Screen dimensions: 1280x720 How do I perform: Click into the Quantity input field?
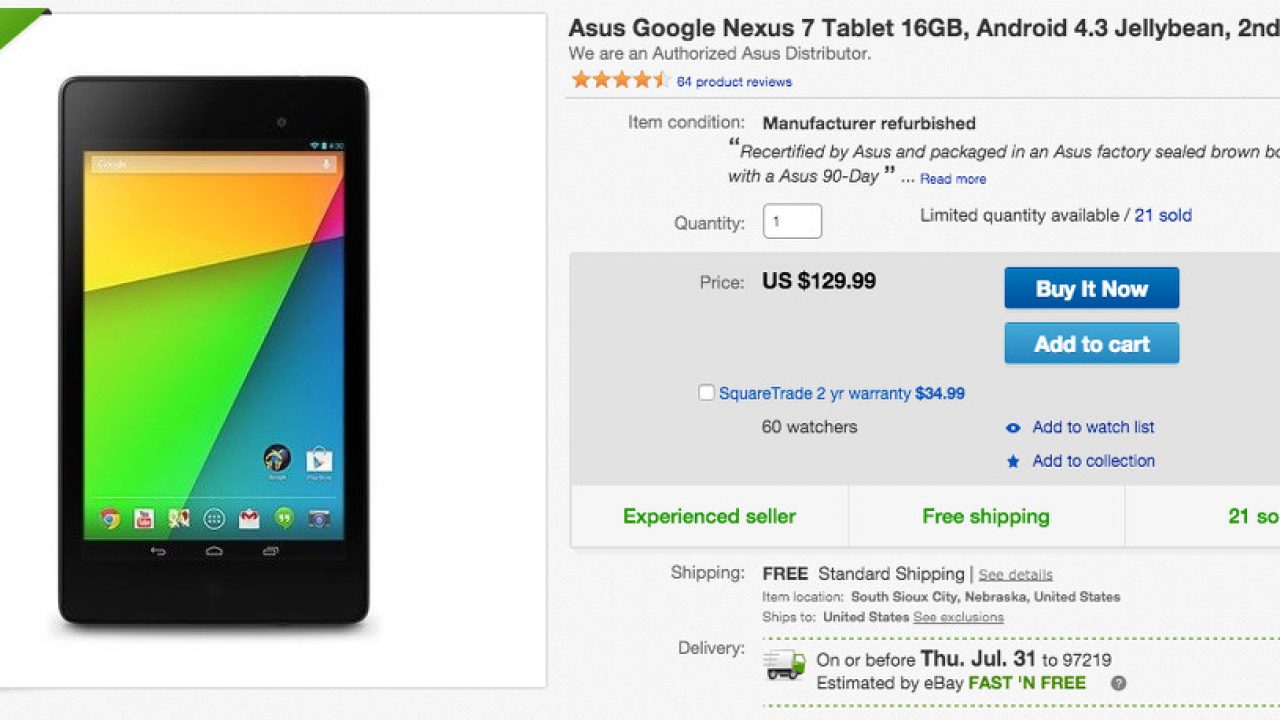792,221
